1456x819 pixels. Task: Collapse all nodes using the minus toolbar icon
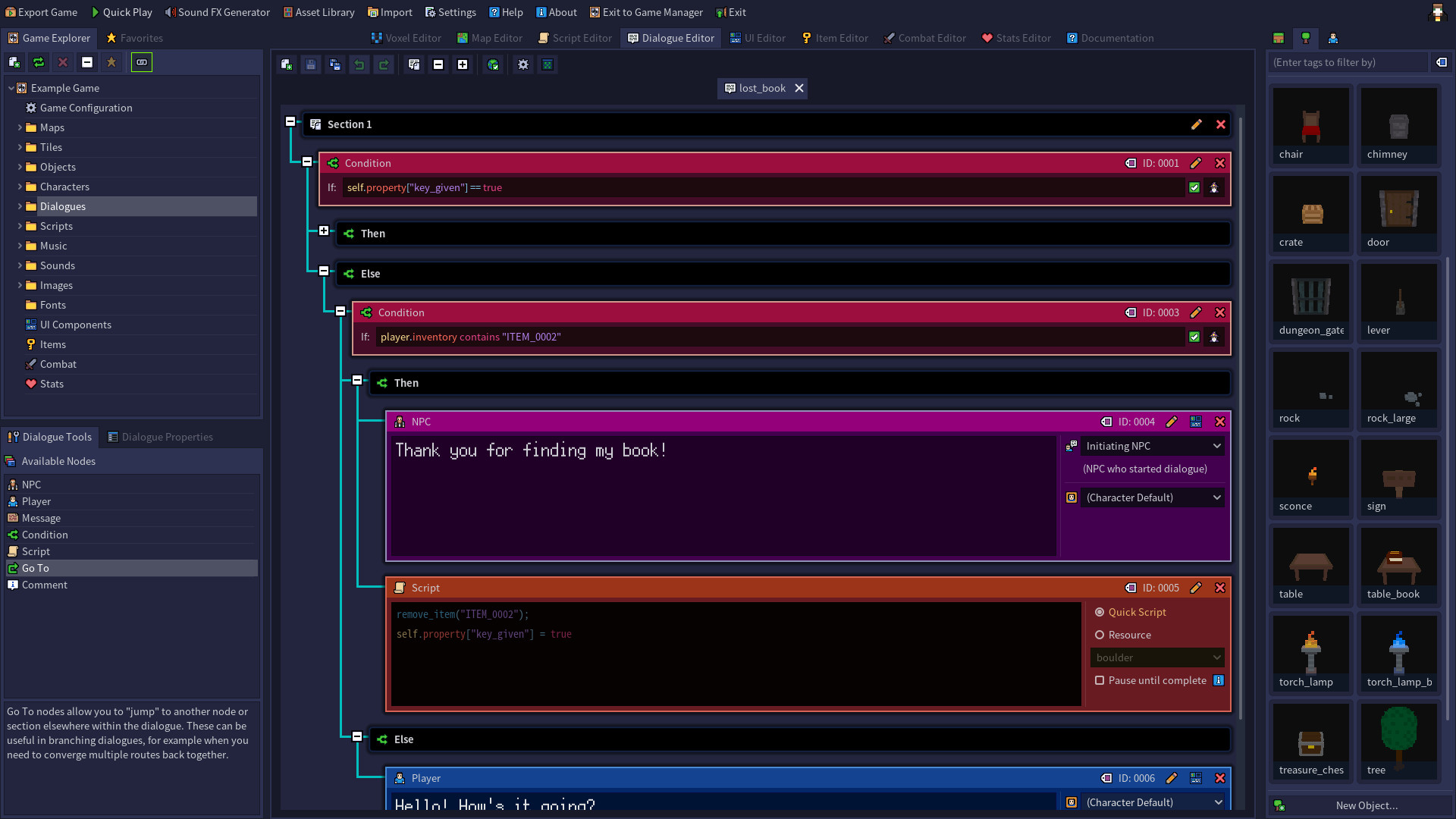click(438, 64)
